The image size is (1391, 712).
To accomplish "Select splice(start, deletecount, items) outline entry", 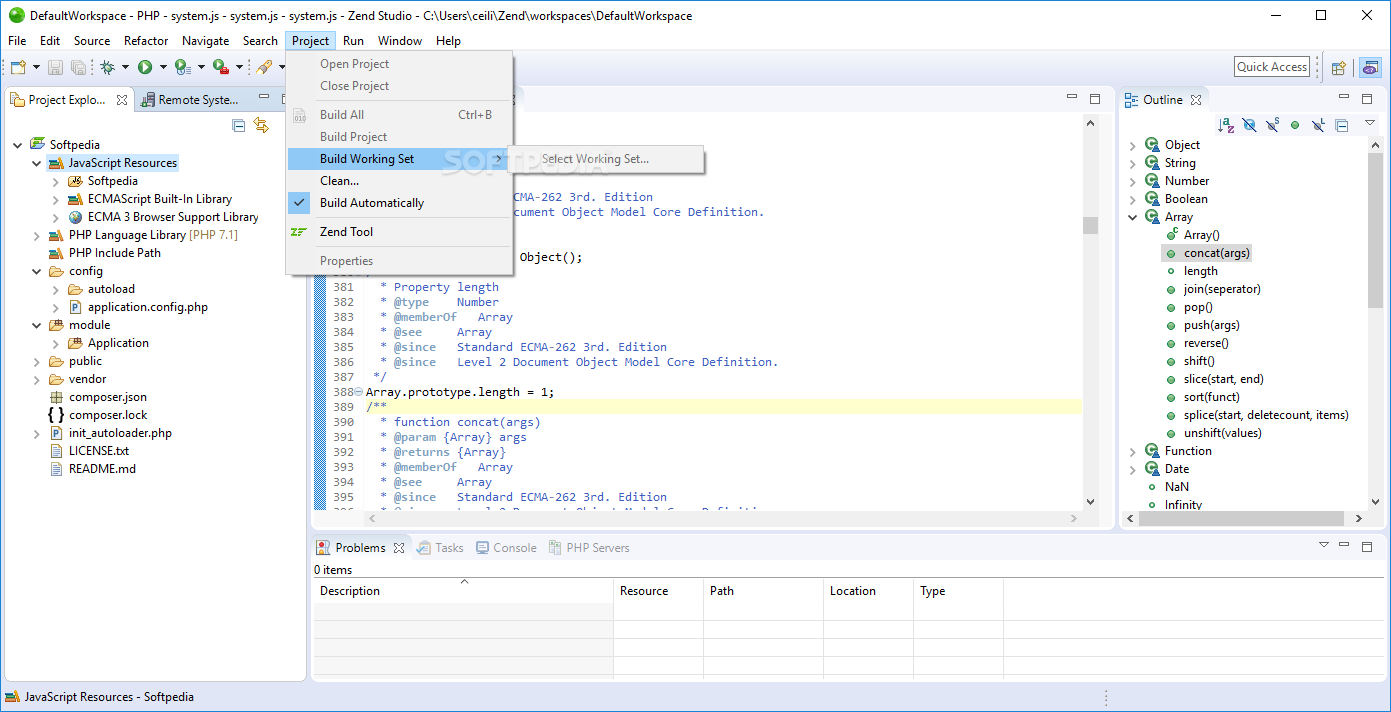I will coord(1265,415).
